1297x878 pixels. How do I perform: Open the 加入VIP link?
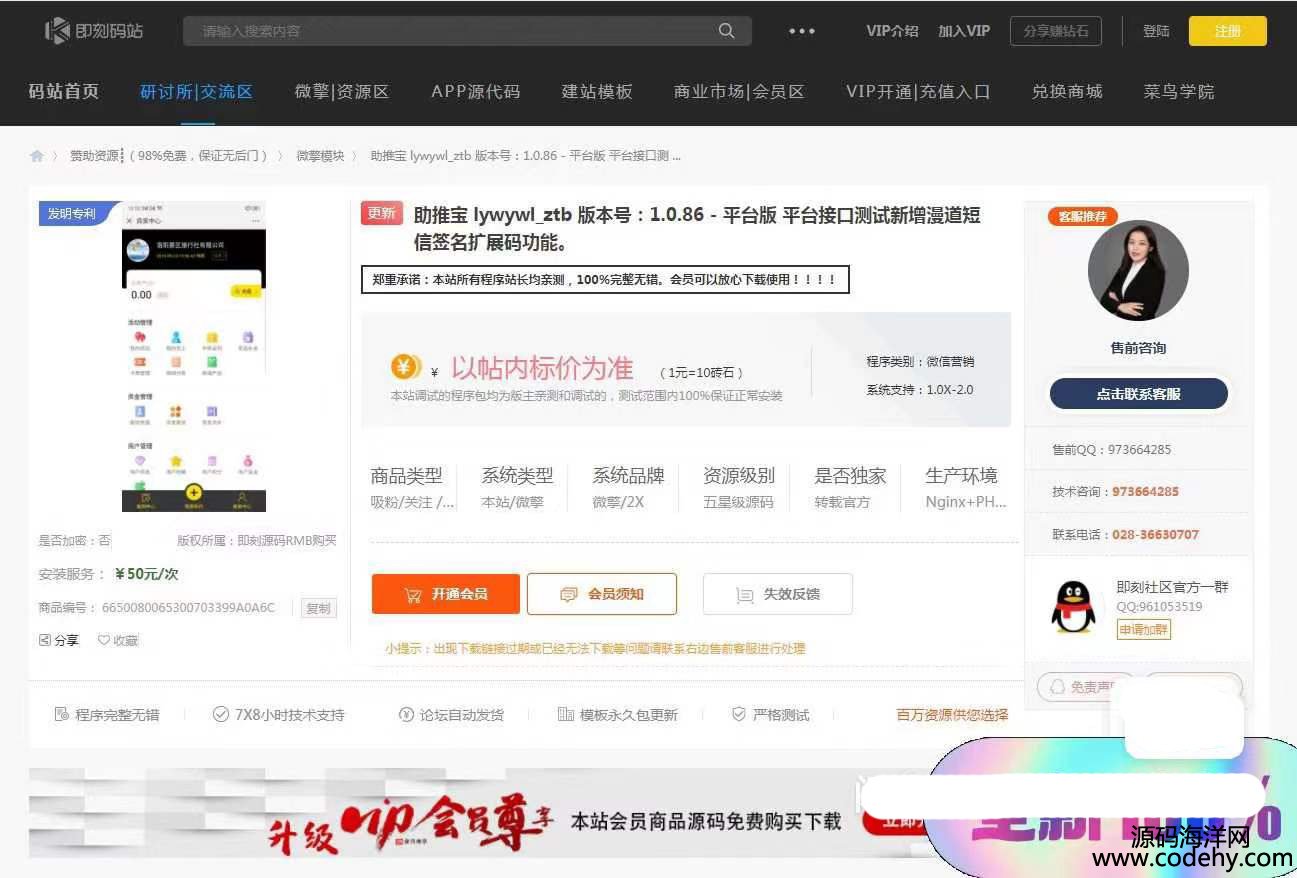[x=964, y=31]
